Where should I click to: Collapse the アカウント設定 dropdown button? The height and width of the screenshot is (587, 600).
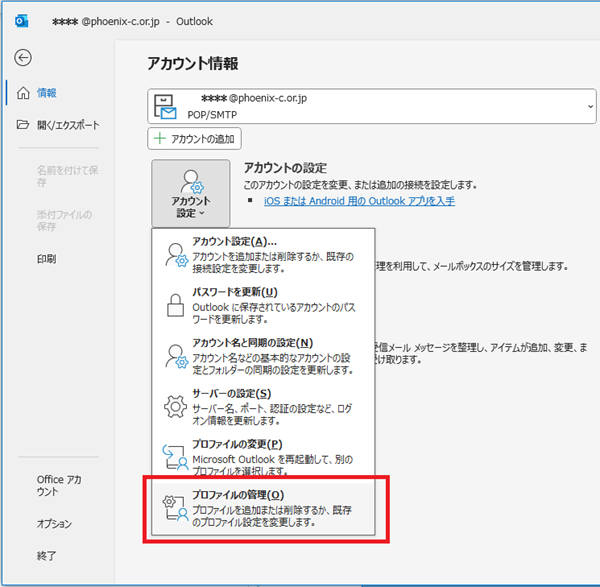[191, 192]
